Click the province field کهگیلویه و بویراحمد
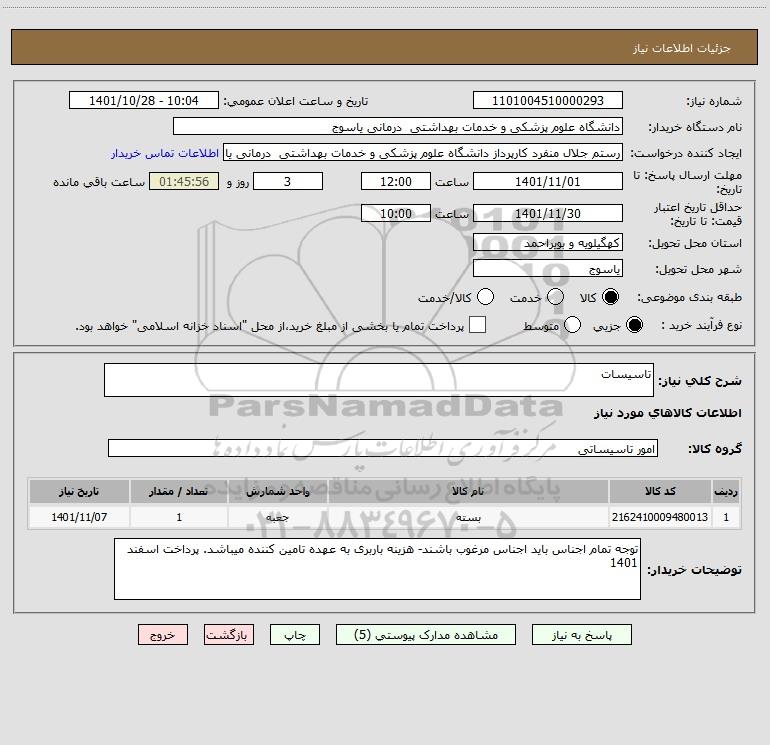770x745 pixels. tap(548, 242)
